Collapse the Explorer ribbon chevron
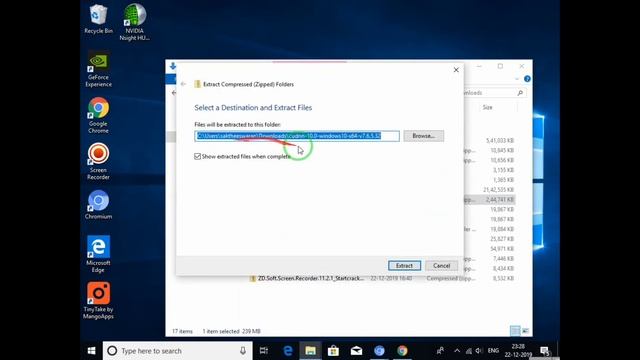The height and width of the screenshot is (360, 640). coord(517,79)
